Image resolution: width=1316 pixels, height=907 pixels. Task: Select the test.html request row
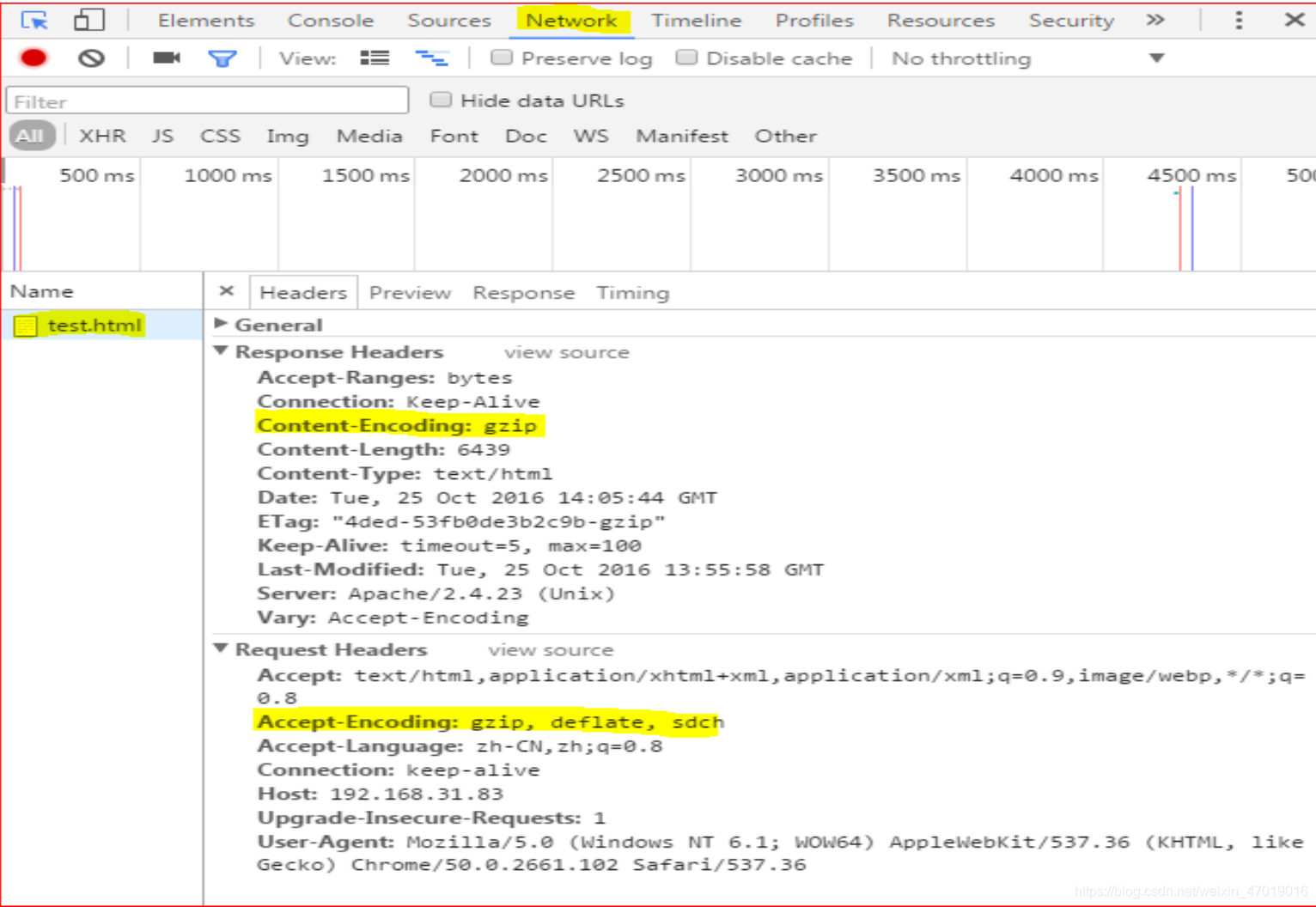(102, 326)
